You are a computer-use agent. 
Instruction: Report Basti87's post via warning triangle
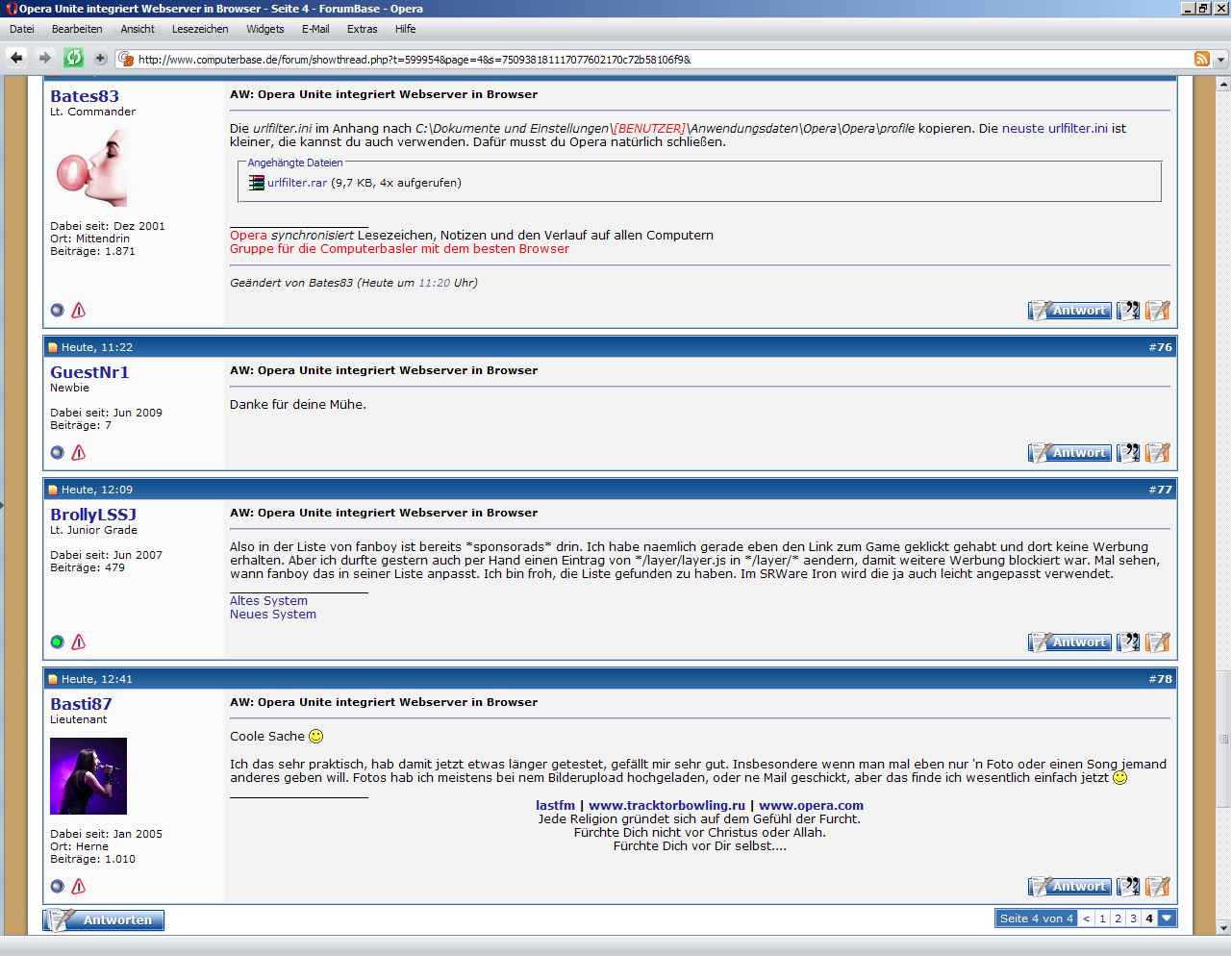[x=79, y=886]
